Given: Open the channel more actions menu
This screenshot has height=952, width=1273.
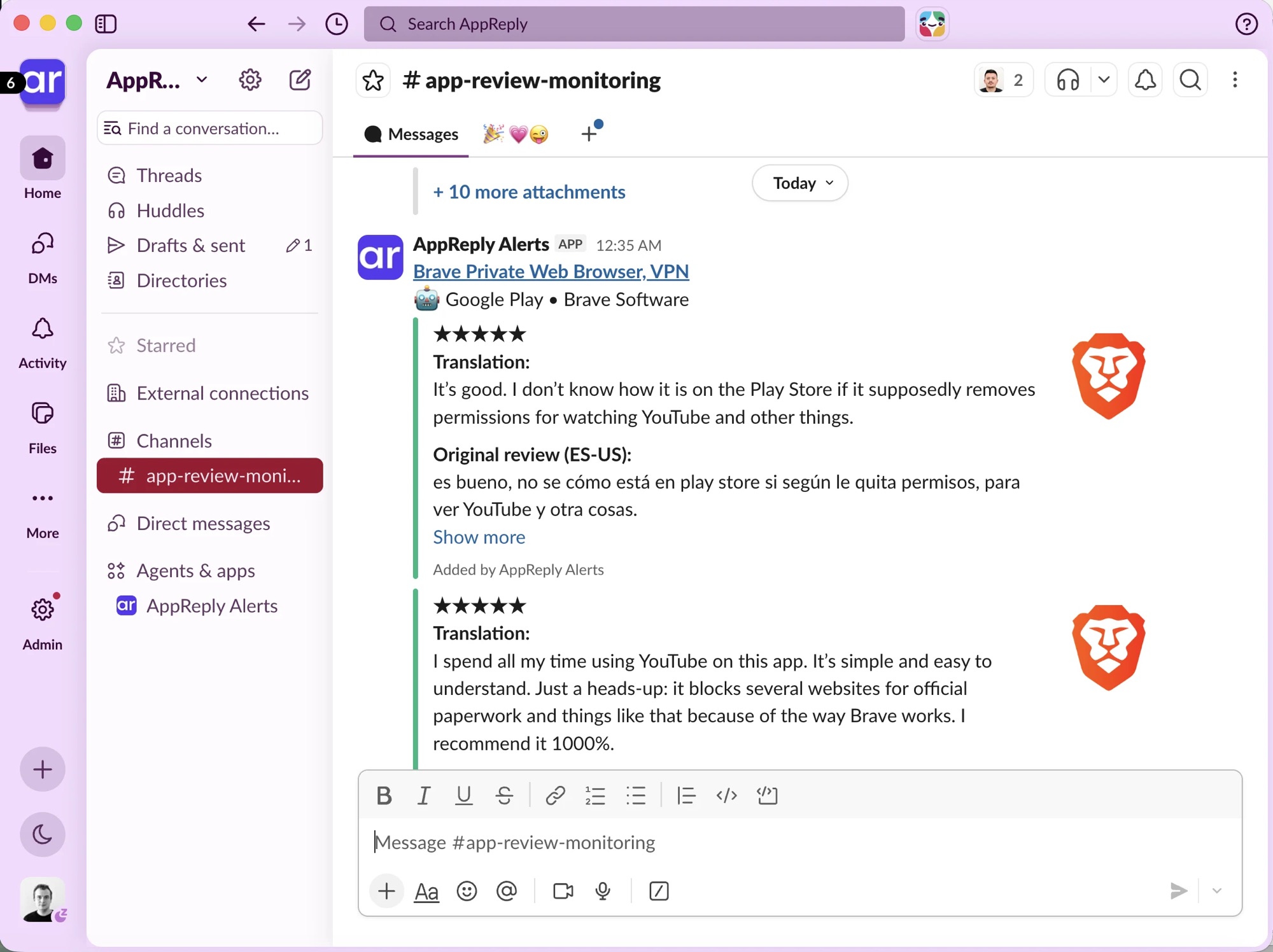Looking at the screenshot, I should click(x=1235, y=80).
